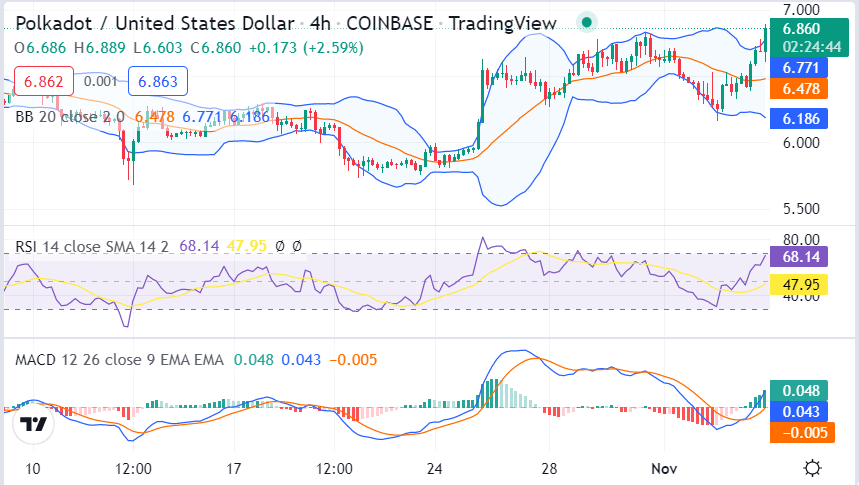
Task: Click the high value H6.889
Action: [100, 48]
